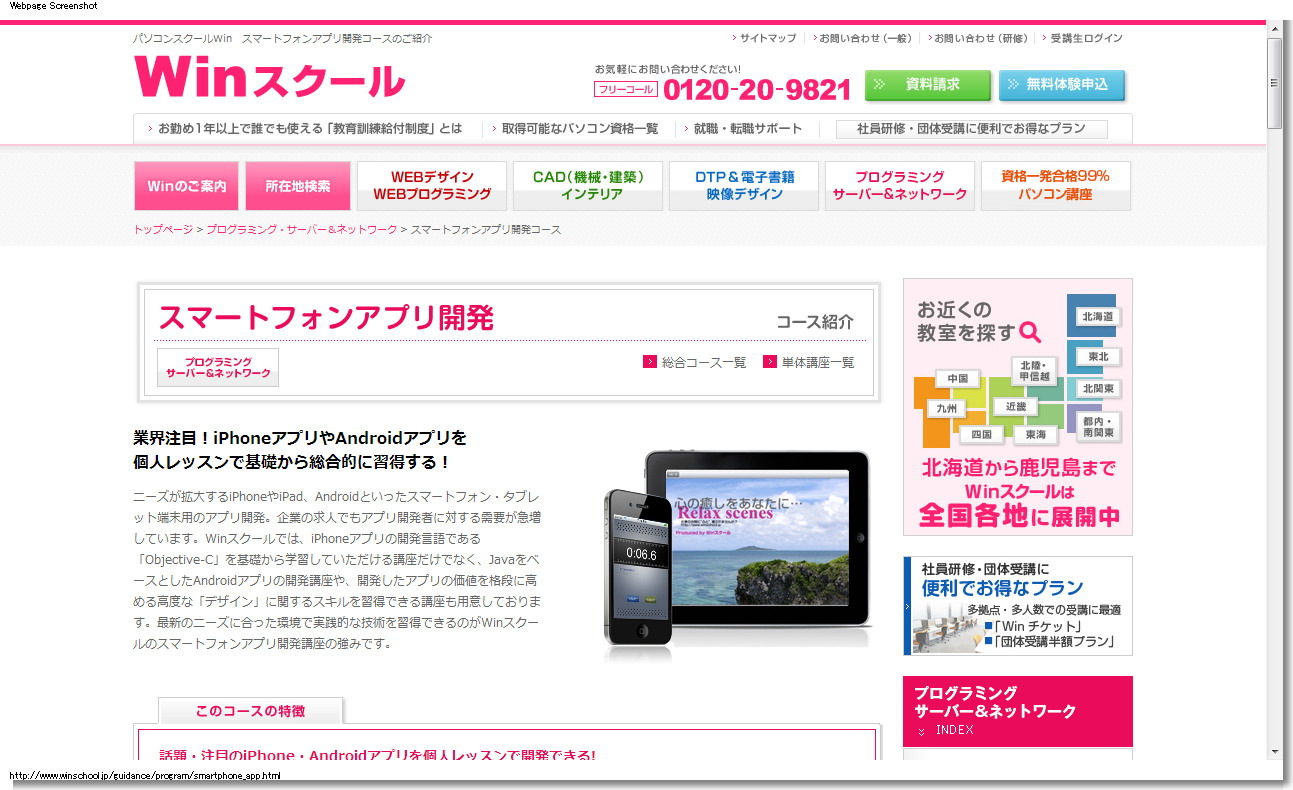The width and height of the screenshot is (1293, 790).
Task: Click magnifier icon in お近くの教室を探す
Action: point(1030,333)
